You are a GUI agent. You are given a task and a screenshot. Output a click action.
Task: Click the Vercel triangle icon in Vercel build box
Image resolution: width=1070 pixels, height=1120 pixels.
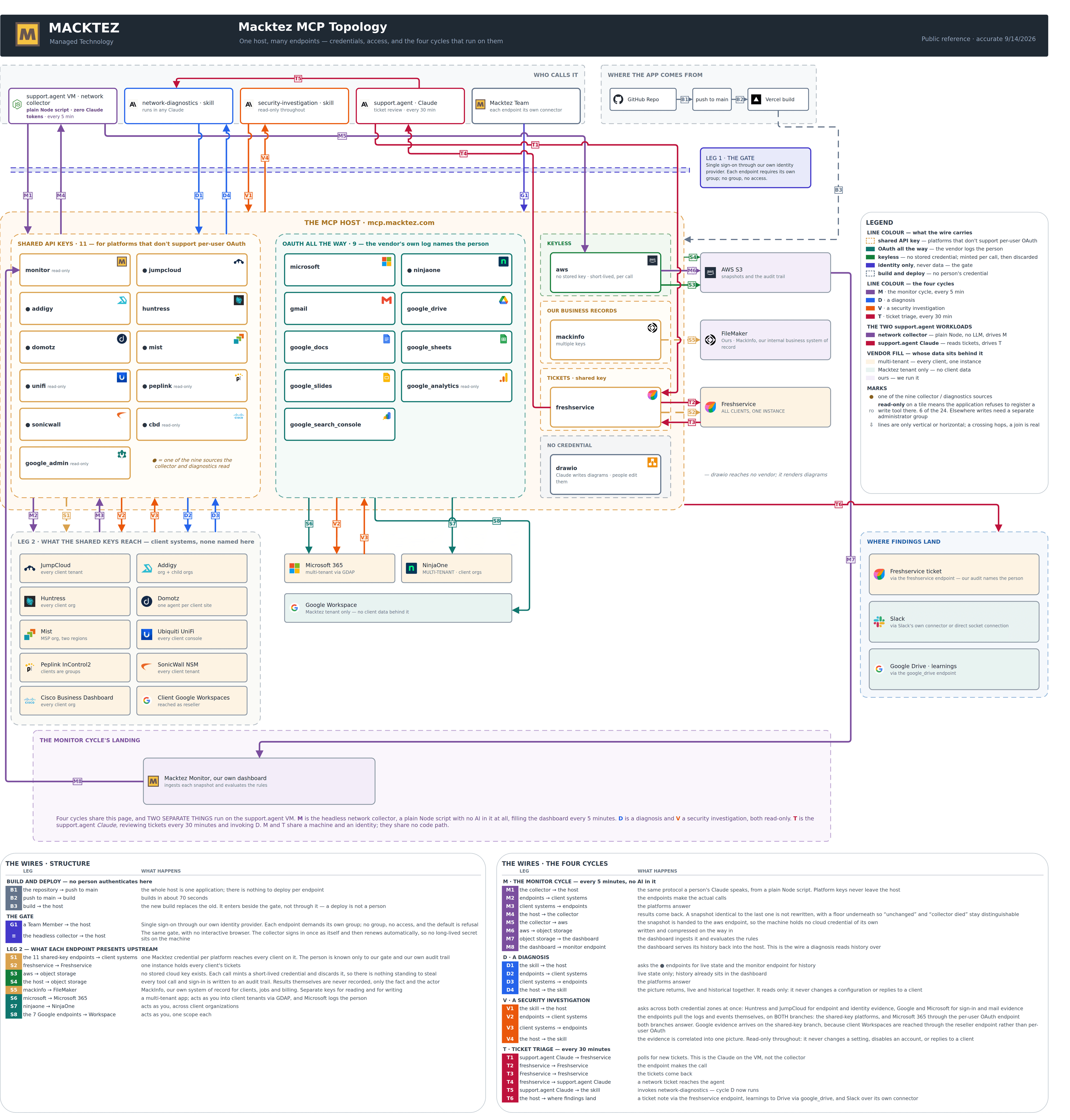(756, 99)
